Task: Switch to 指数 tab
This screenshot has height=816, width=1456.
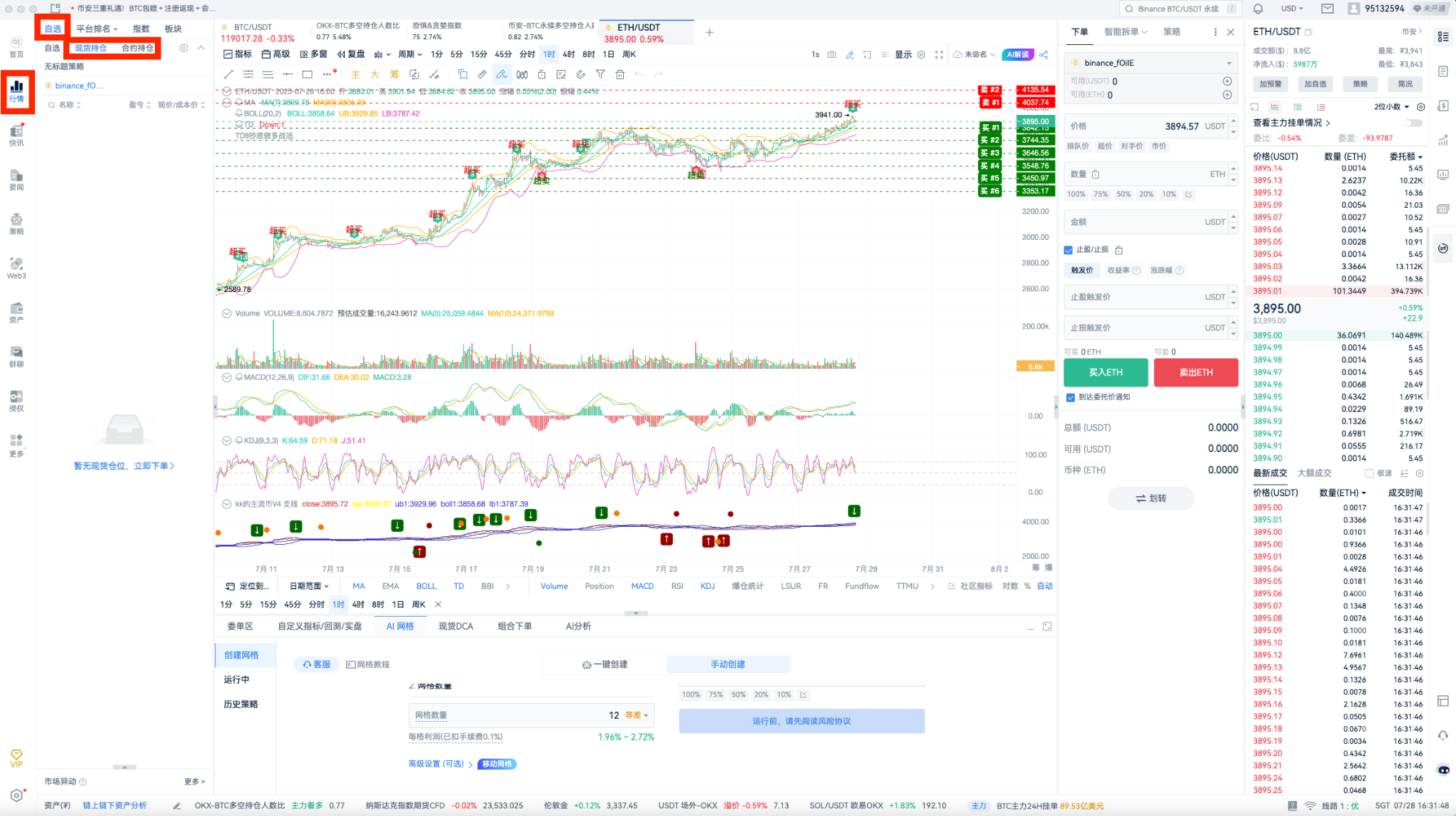Action: 141,29
